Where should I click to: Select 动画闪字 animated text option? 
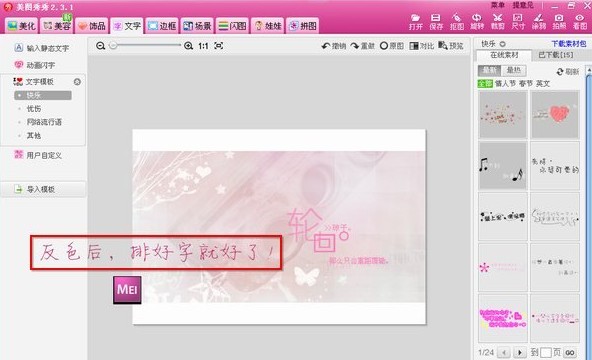(35, 65)
